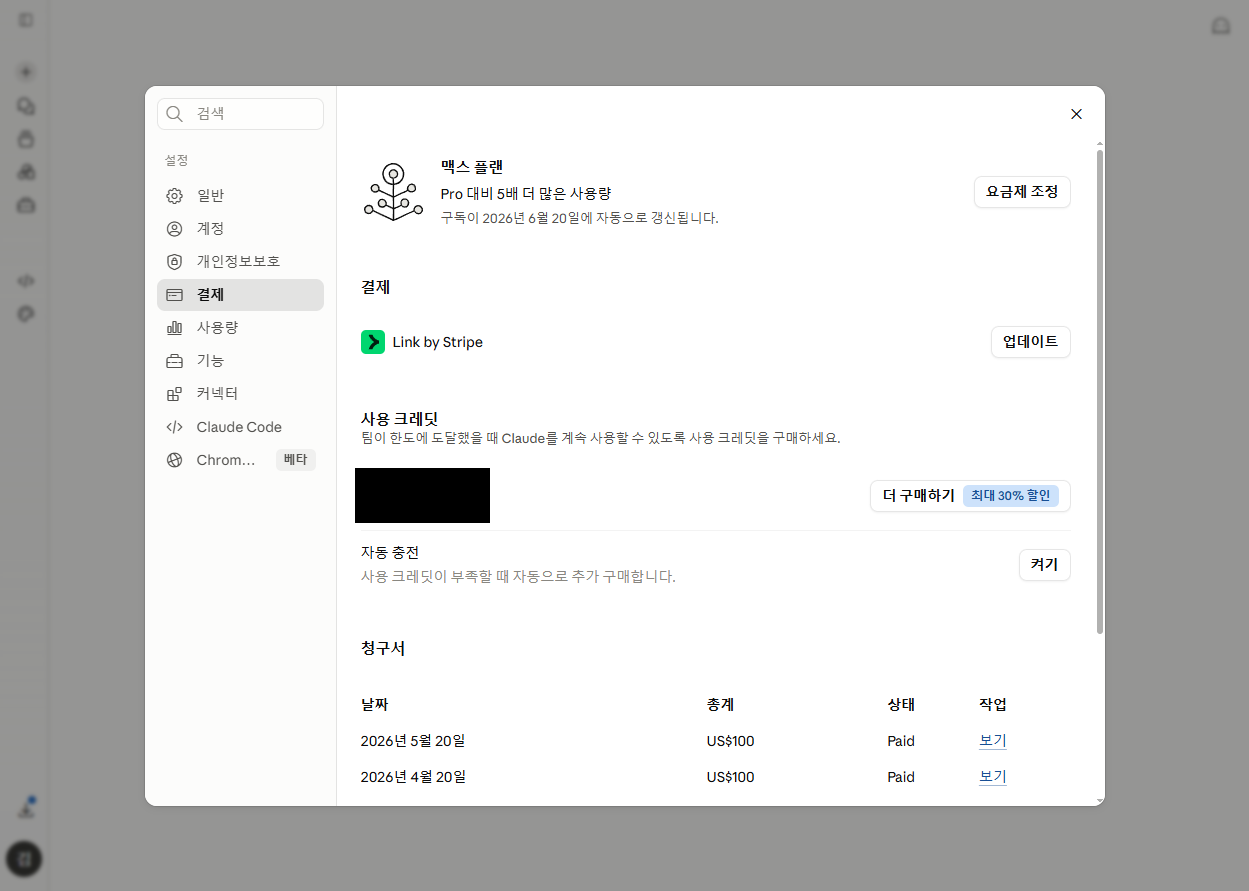Click Paid status in the 5월 20일 row
Viewport: 1249px width, 891px height.
point(901,742)
